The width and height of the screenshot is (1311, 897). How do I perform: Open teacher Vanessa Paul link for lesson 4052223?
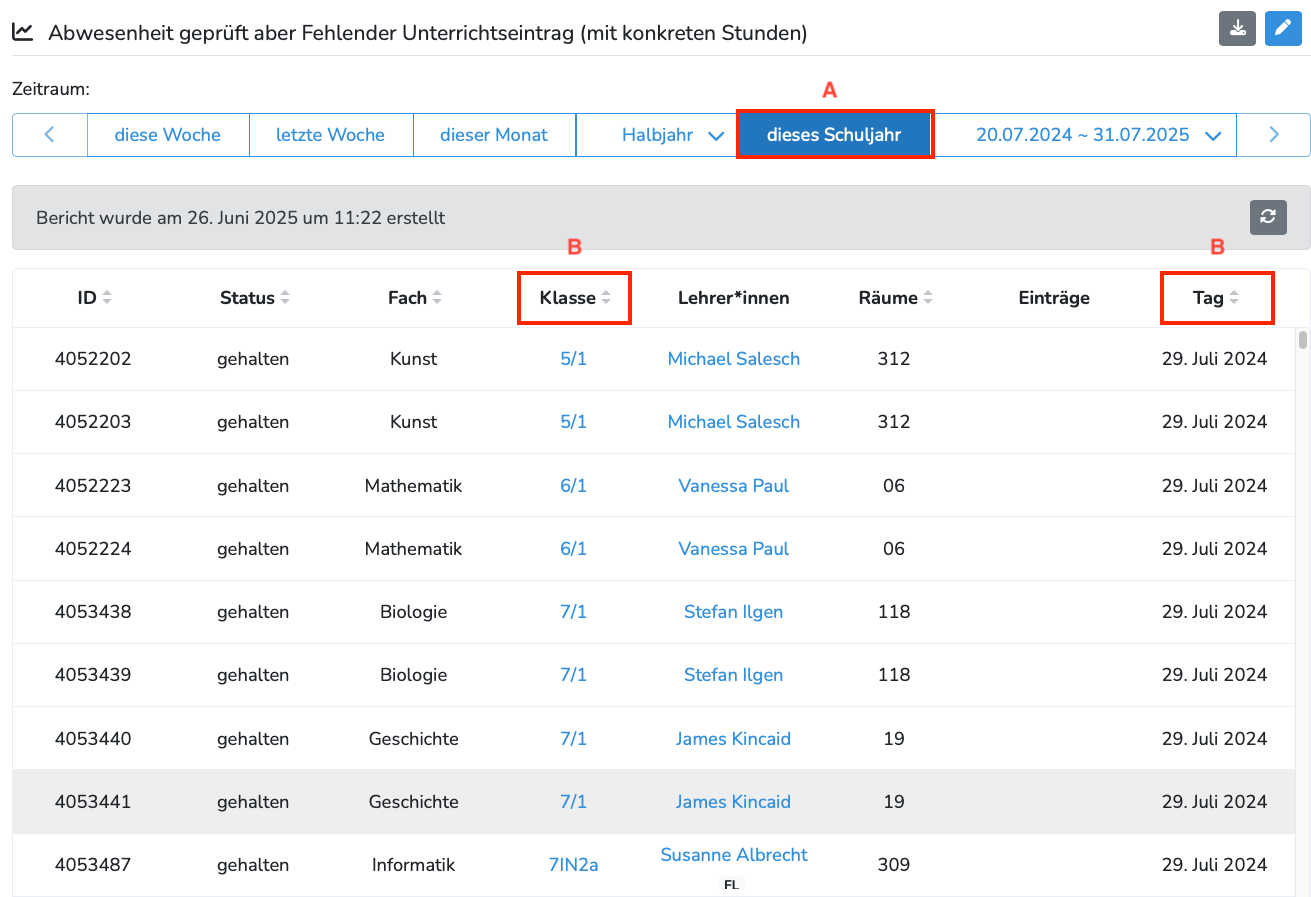(x=733, y=486)
